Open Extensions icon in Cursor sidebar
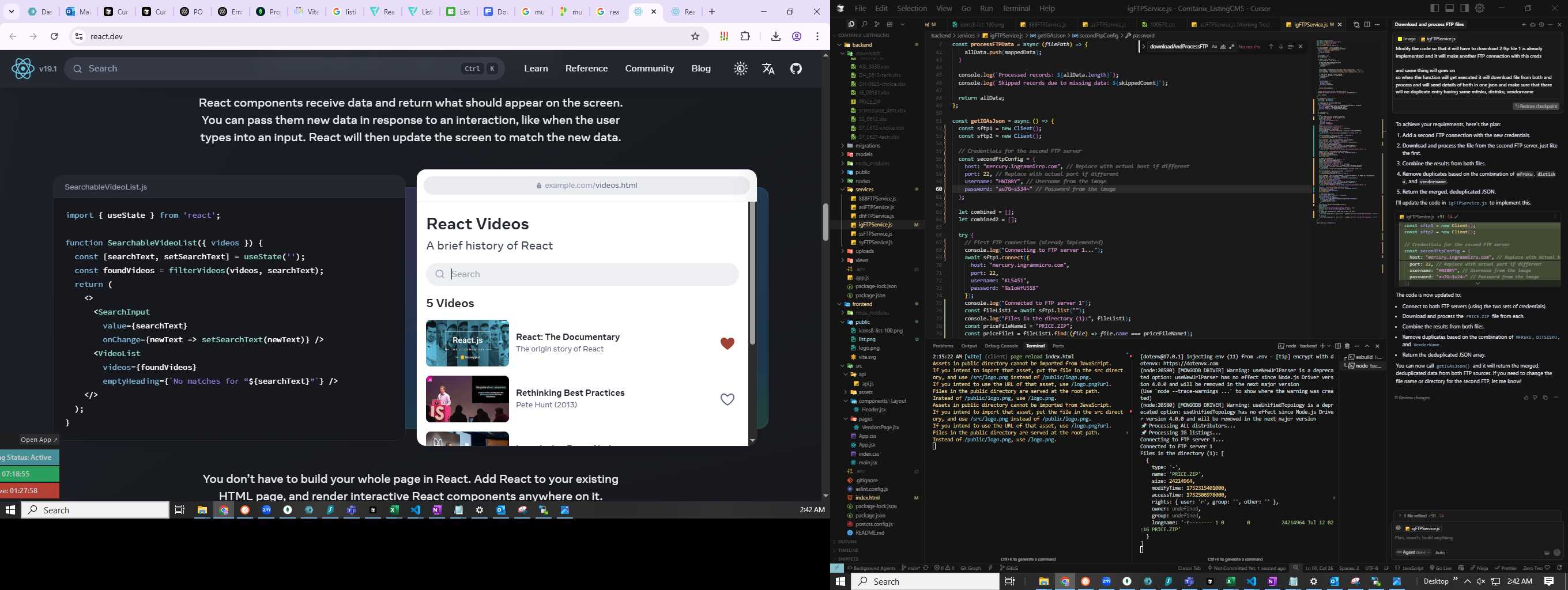 [890, 25]
